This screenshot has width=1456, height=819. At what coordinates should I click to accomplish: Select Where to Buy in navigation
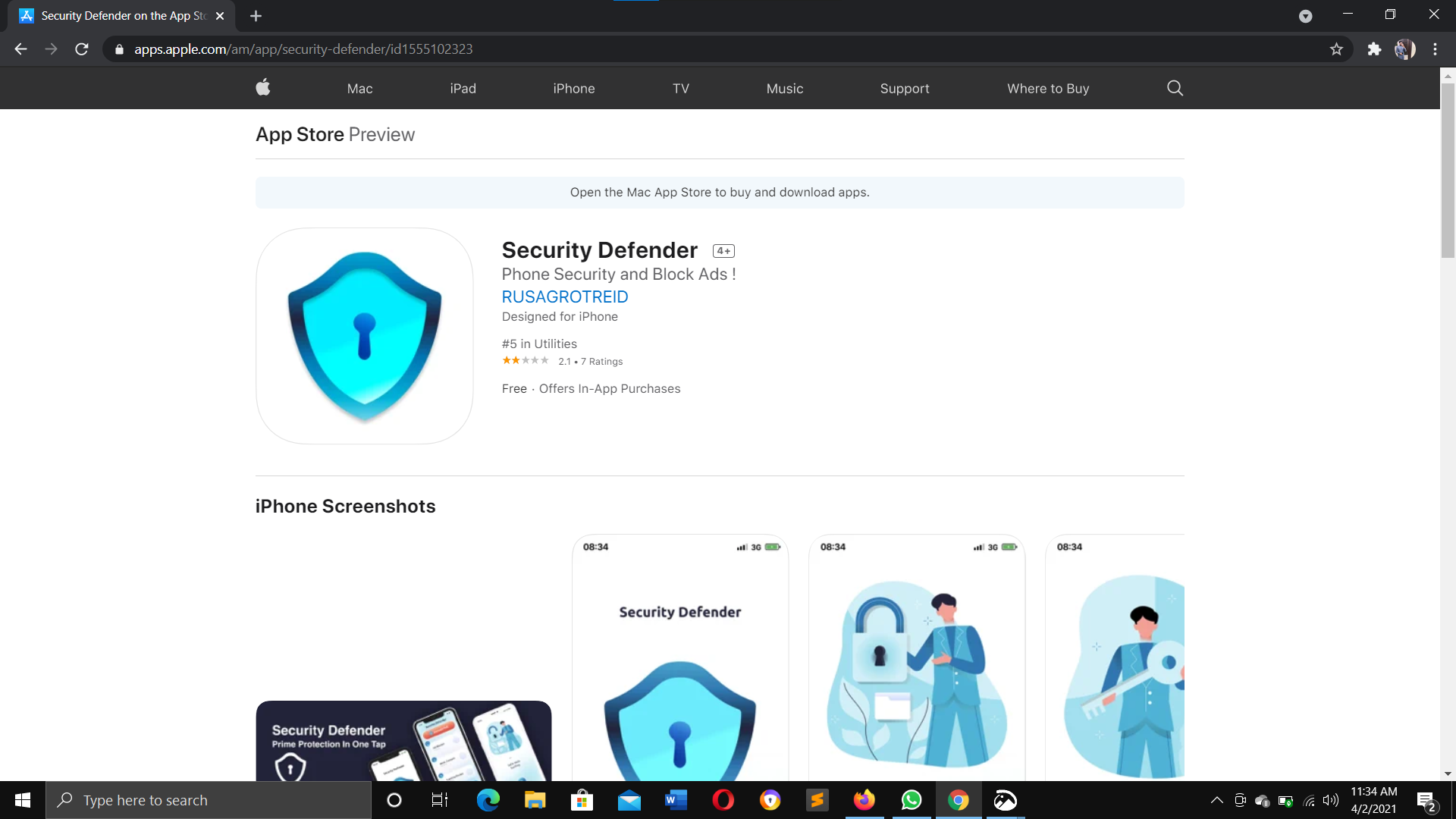click(1047, 89)
